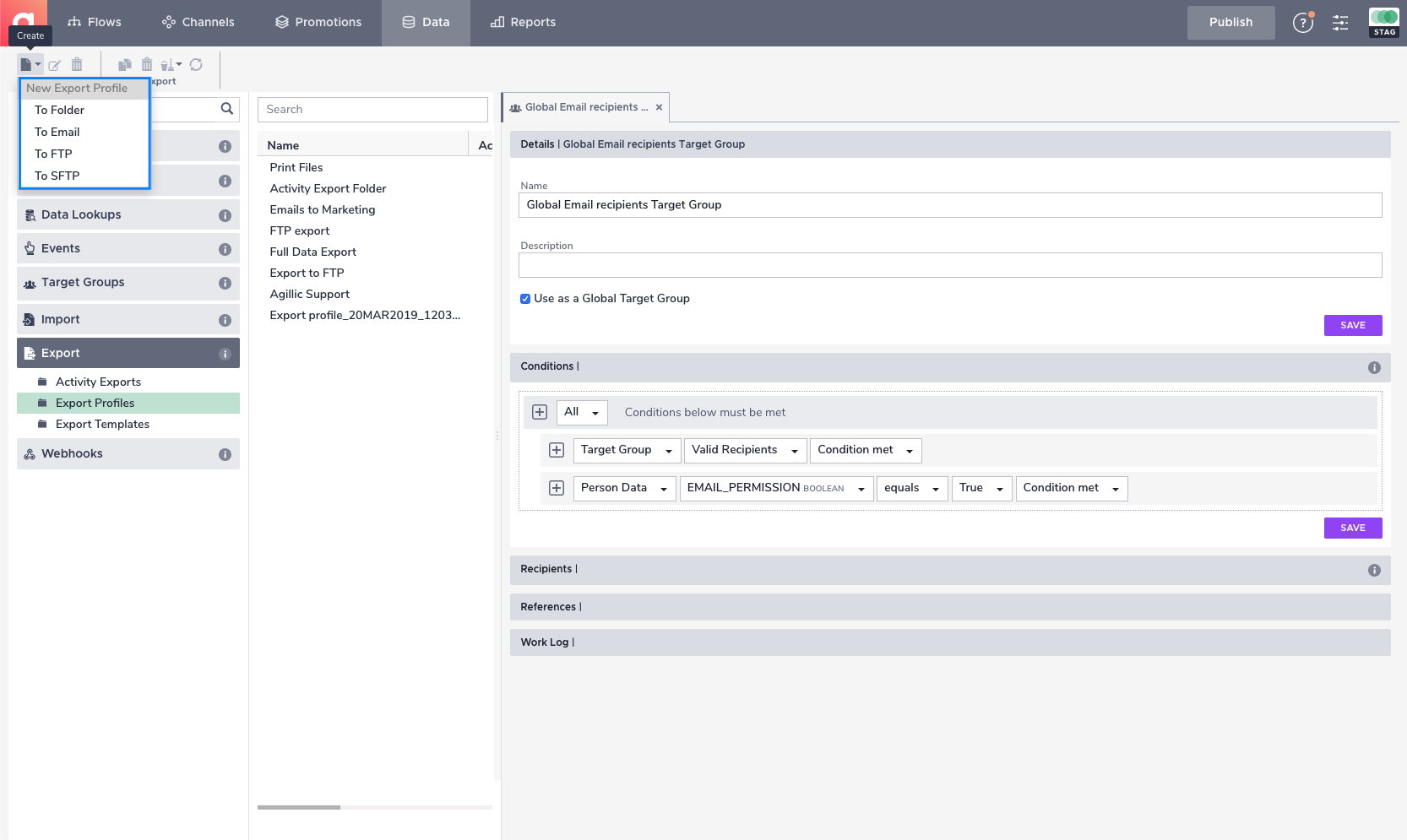The height and width of the screenshot is (840, 1407).
Task: Click the edit pencil toolbar icon
Action: tap(55, 65)
